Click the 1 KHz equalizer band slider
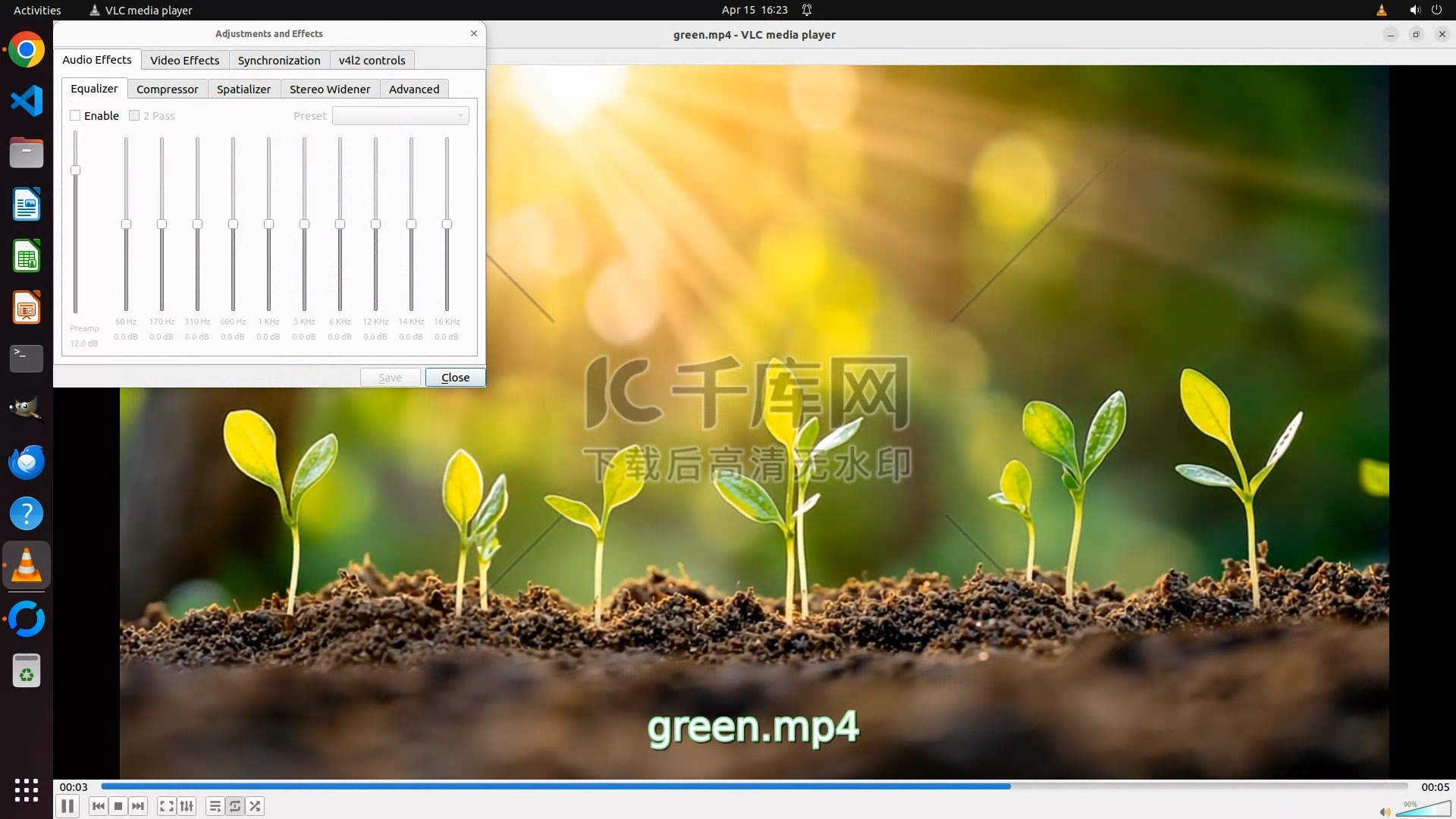The width and height of the screenshot is (1456, 819). pyautogui.click(x=268, y=224)
